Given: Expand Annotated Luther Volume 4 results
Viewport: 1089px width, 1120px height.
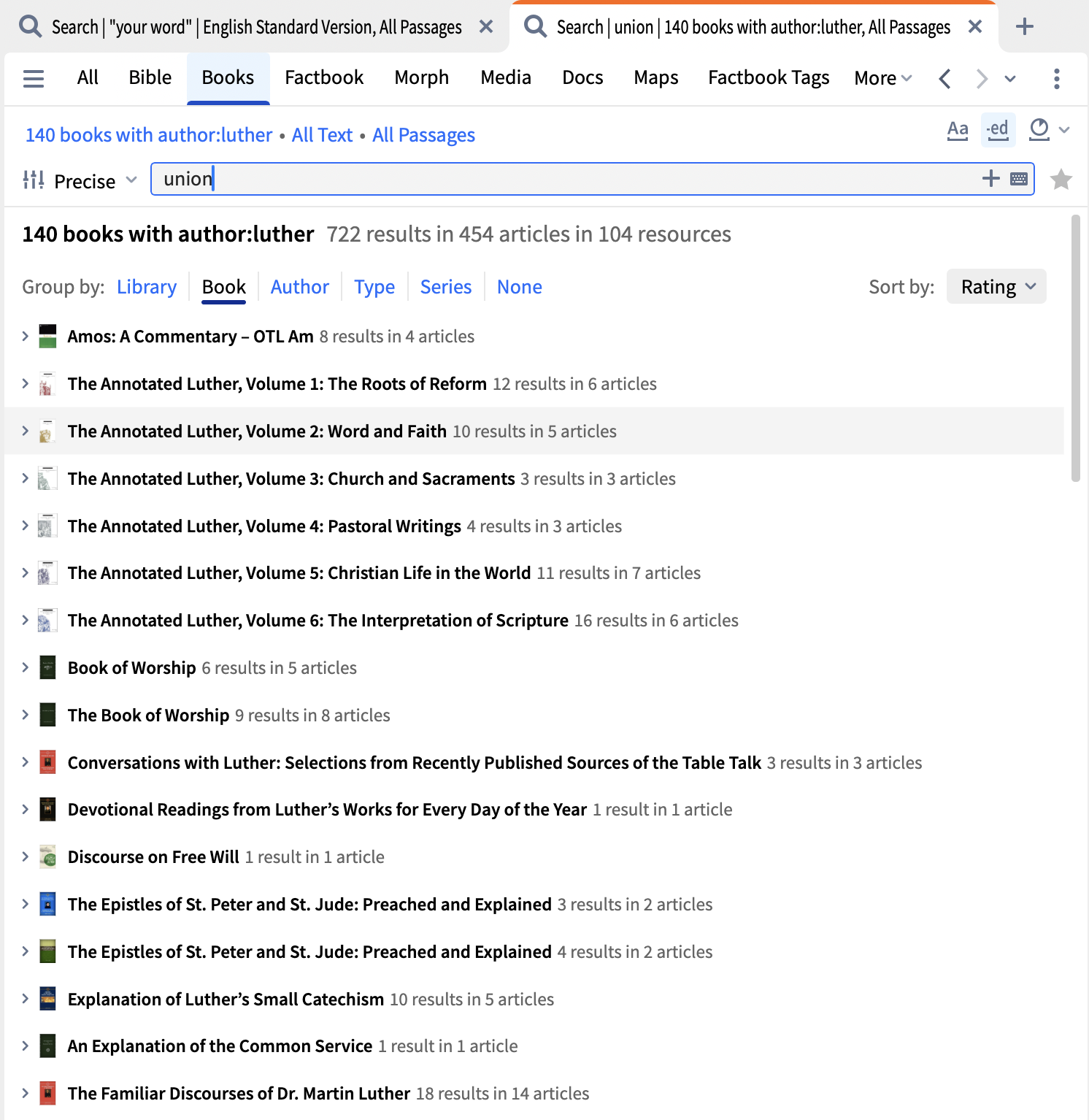Looking at the screenshot, I should tap(26, 526).
